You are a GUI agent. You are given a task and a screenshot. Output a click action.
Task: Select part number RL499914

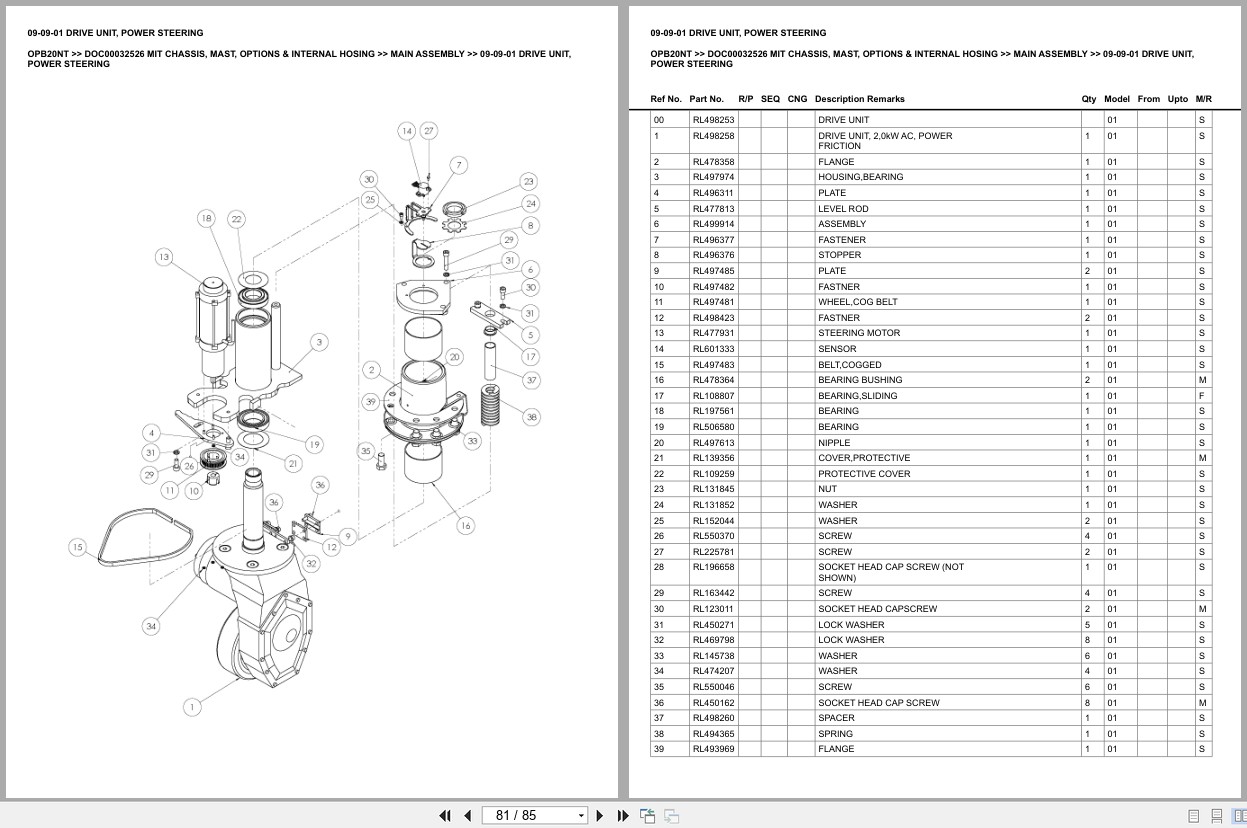point(713,224)
